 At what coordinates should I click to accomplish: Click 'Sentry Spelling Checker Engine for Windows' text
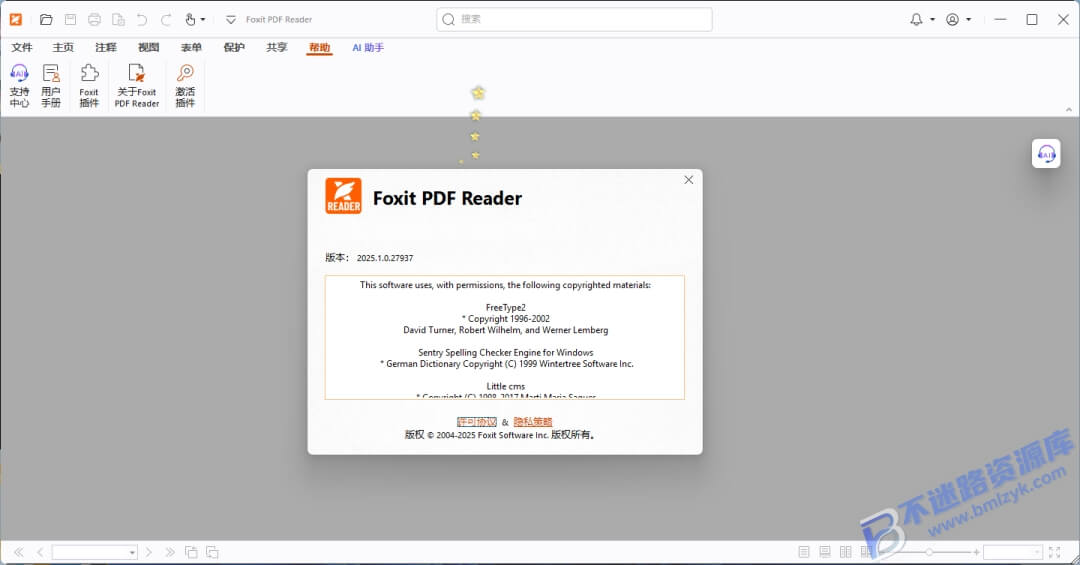tap(506, 352)
